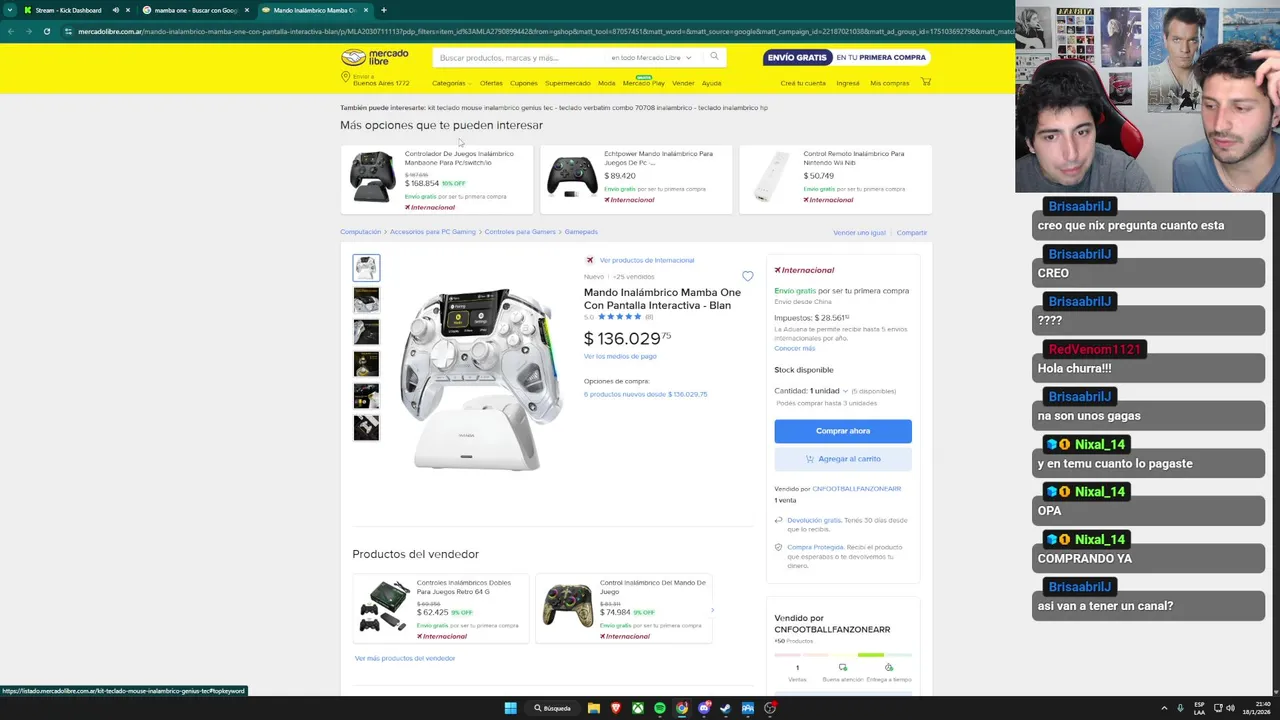Open the Cupones menu item

pyautogui.click(x=524, y=83)
